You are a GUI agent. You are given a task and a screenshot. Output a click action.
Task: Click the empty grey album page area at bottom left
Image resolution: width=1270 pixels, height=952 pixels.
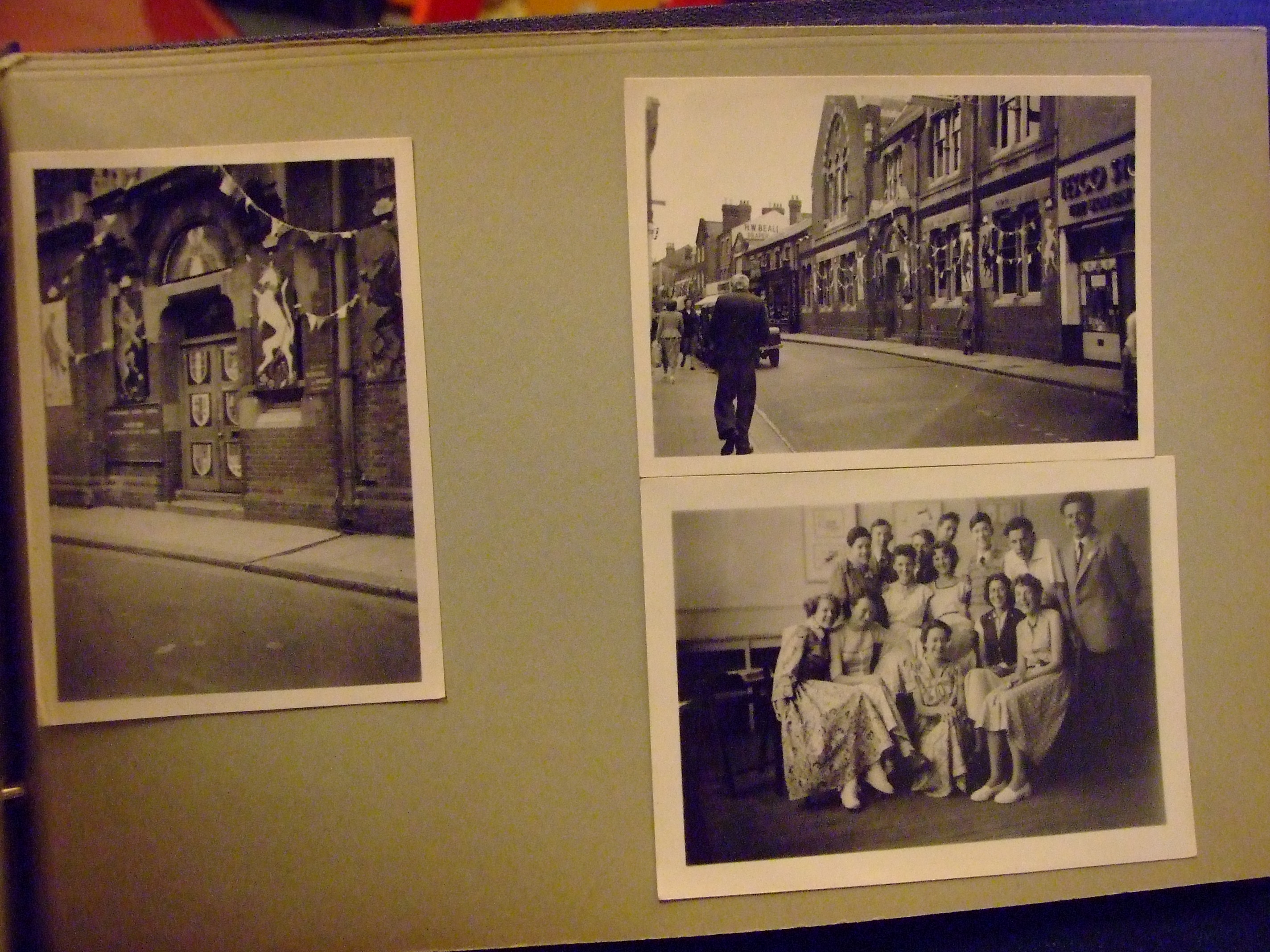coord(287,832)
